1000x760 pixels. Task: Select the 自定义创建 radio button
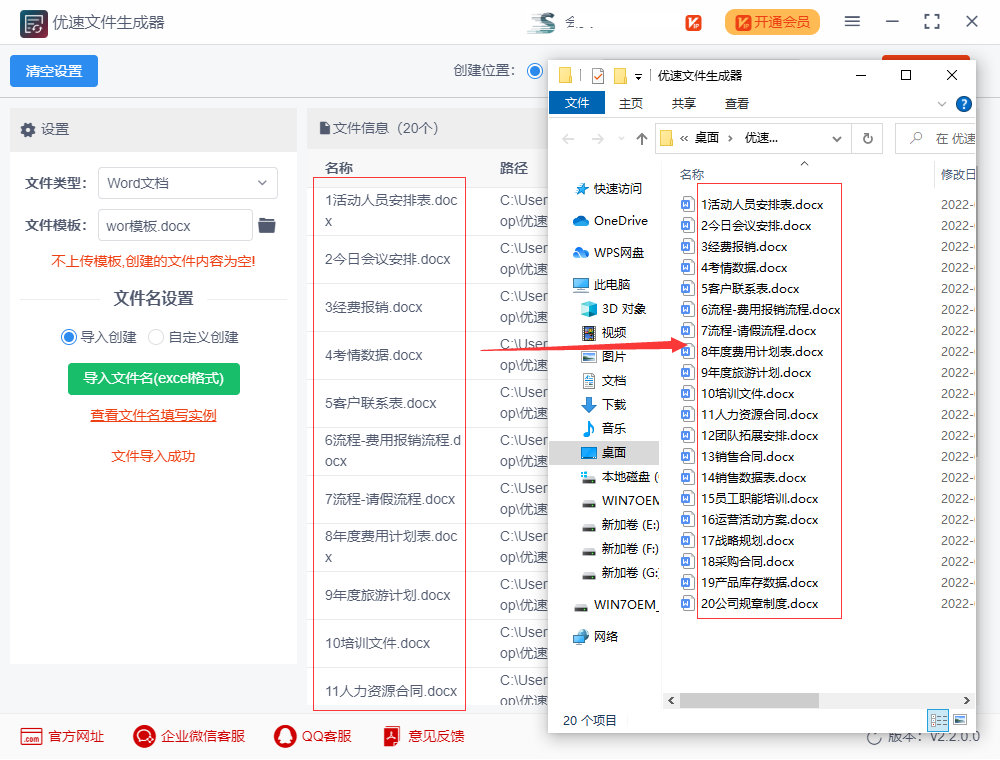click(x=156, y=337)
